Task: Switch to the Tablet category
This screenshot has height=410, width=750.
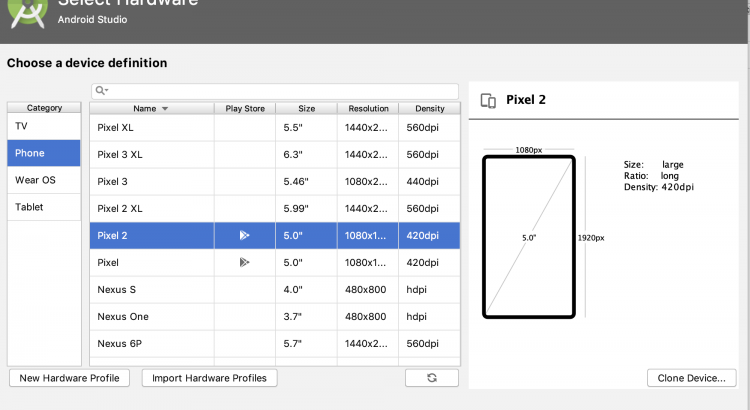Action: 44,207
